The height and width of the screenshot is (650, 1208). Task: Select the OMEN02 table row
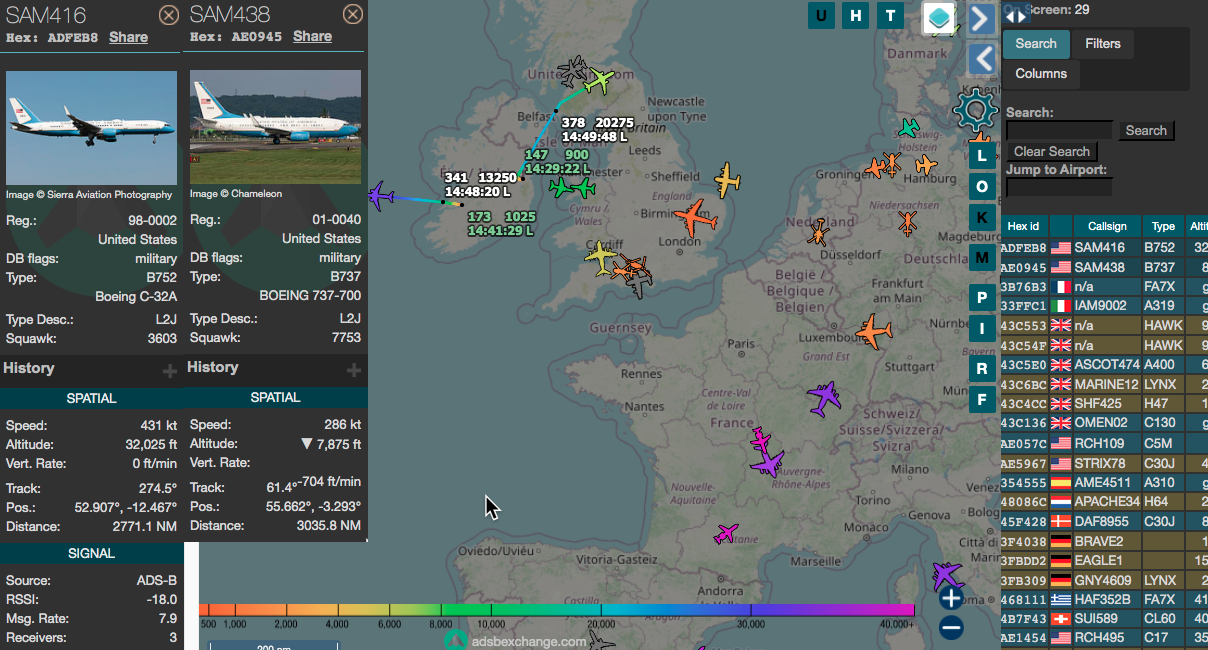click(x=1104, y=423)
